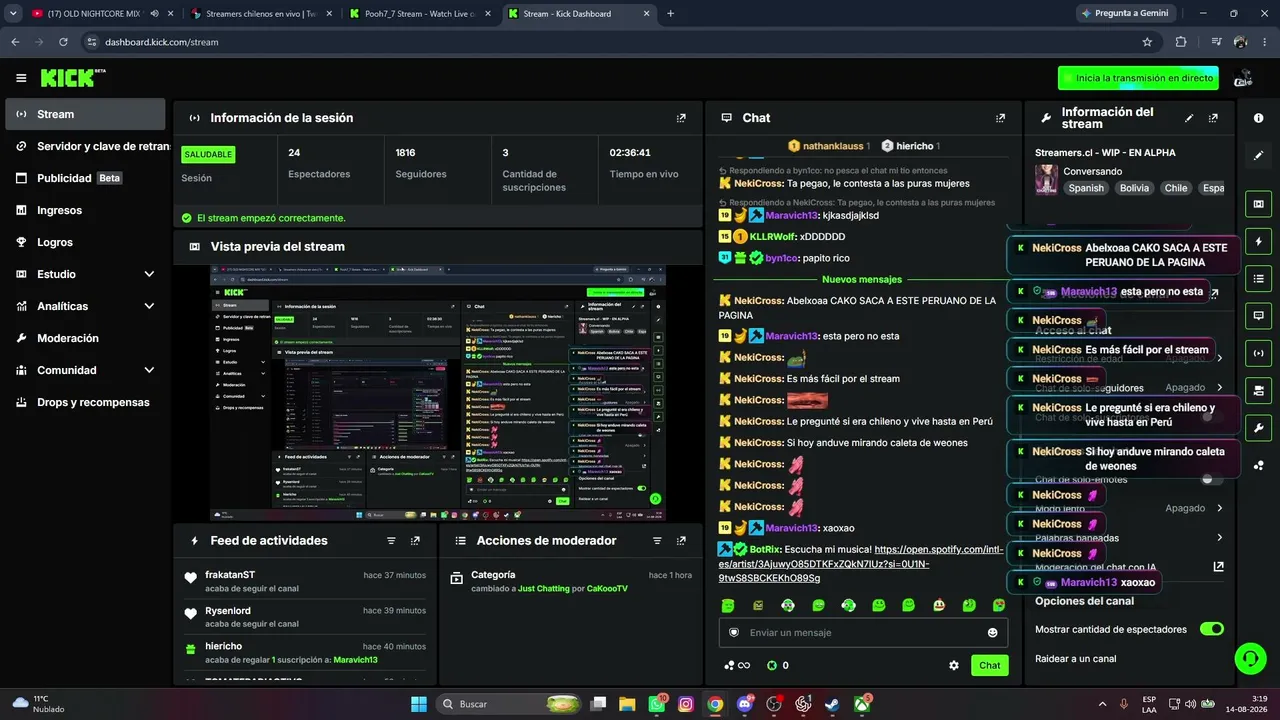
Task: Click Inicia la transmisión en directo button
Action: pyautogui.click(x=1140, y=78)
